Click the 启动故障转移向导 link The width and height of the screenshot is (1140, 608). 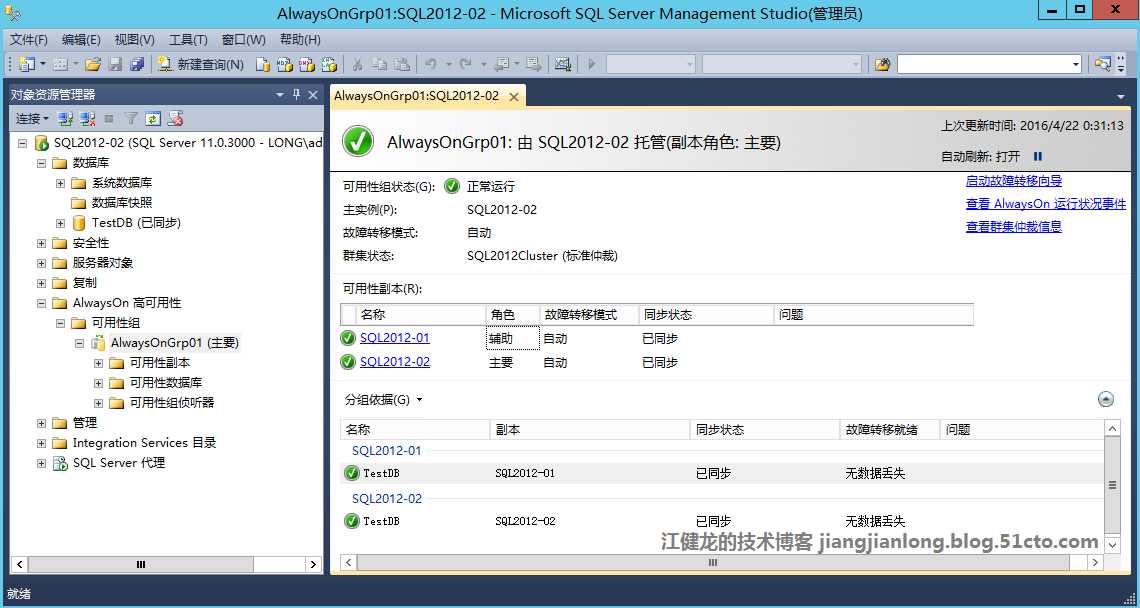point(1013,180)
